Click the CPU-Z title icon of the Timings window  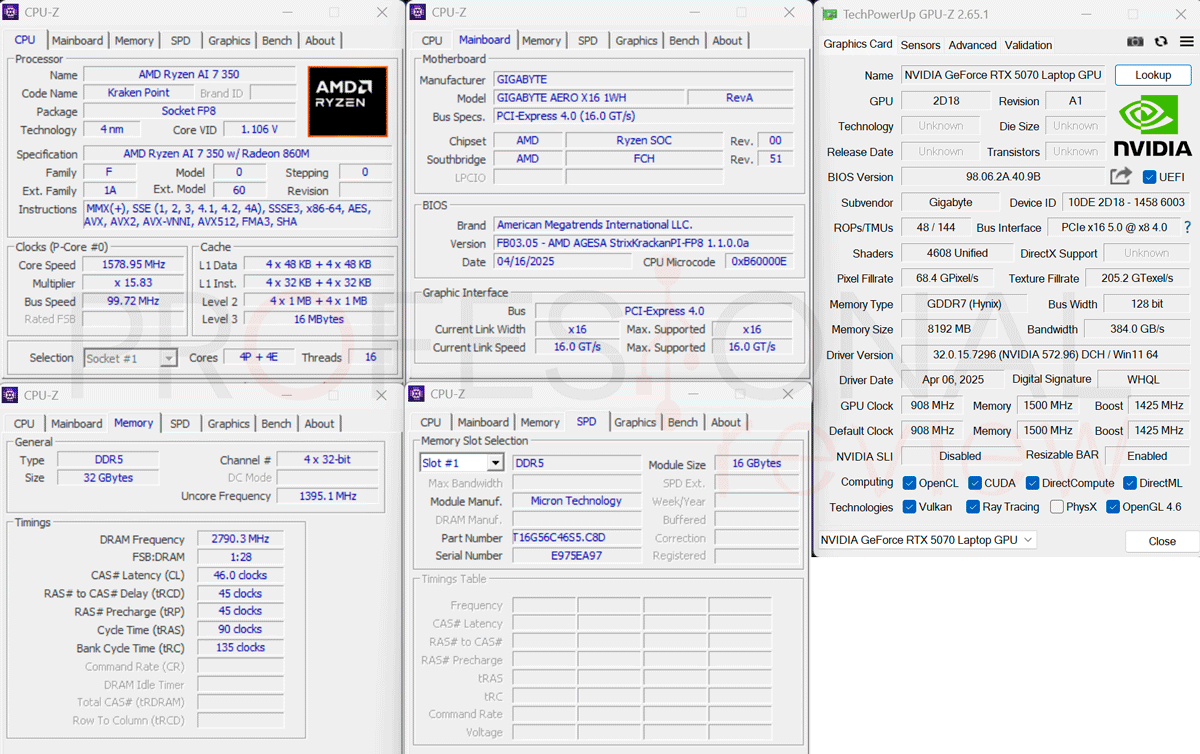pos(12,395)
